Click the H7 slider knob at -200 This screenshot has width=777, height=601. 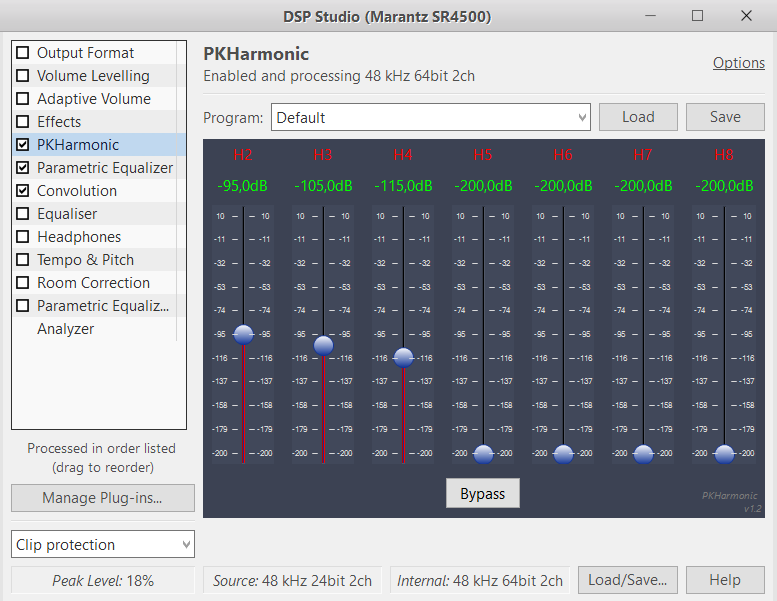(x=643, y=454)
